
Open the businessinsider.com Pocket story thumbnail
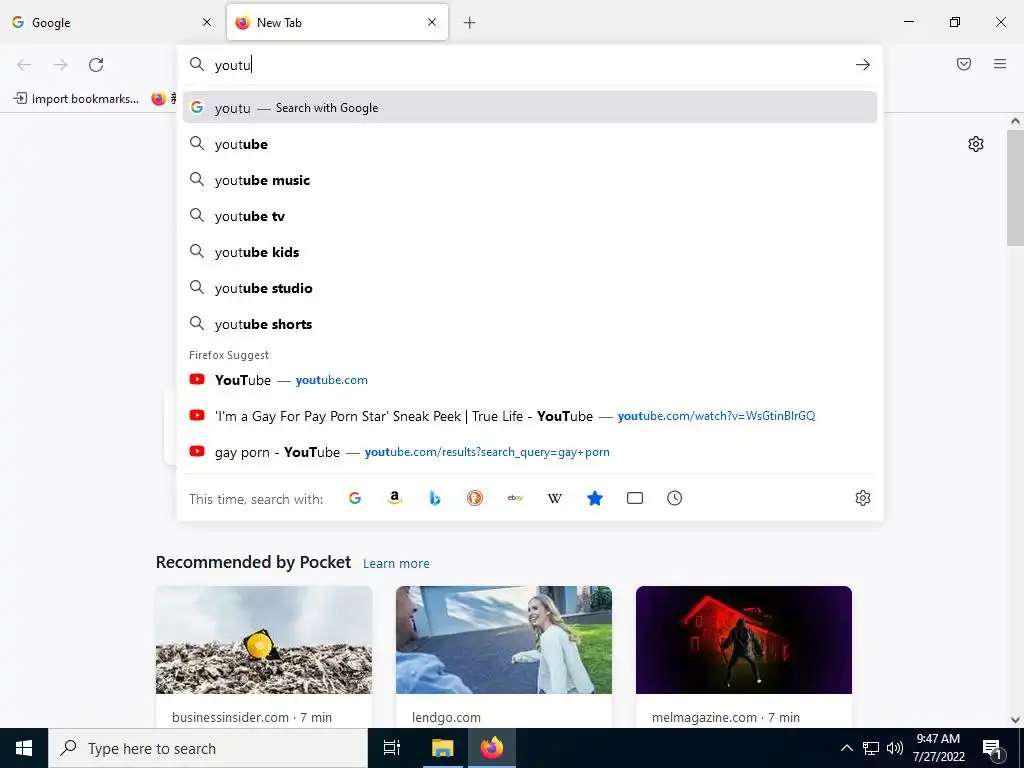point(264,640)
